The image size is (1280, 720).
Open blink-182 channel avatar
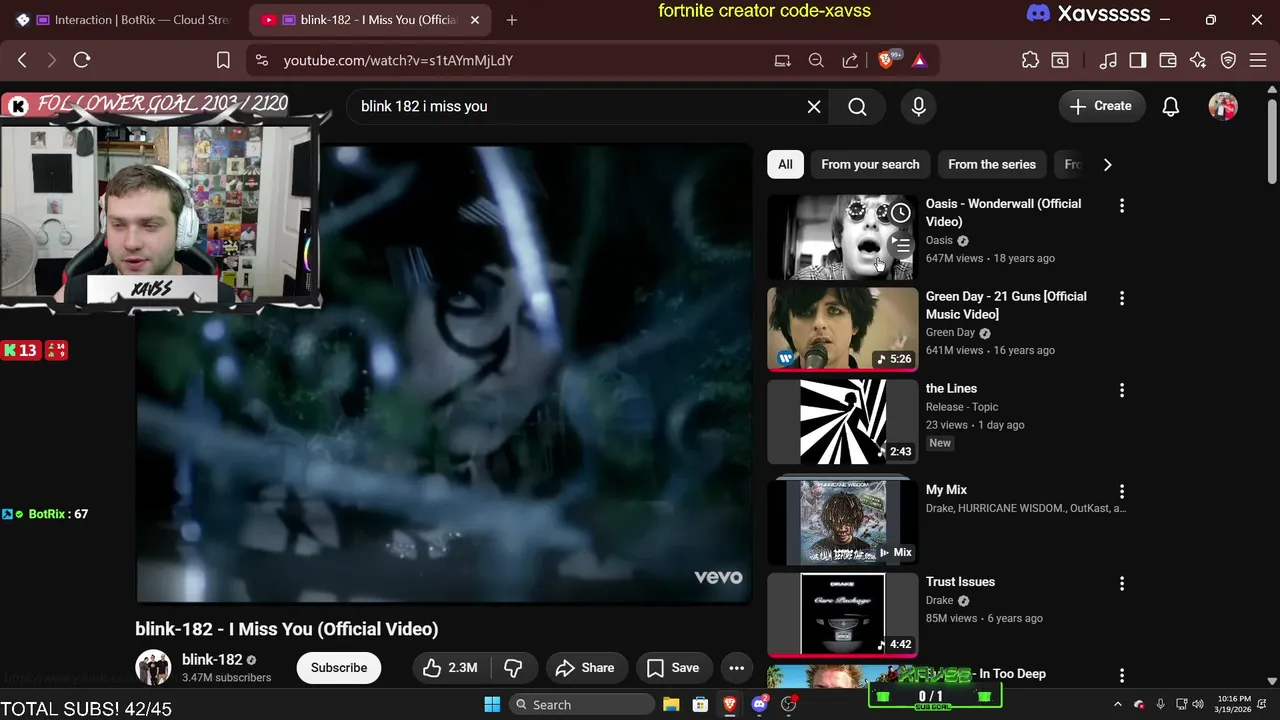pos(153,668)
